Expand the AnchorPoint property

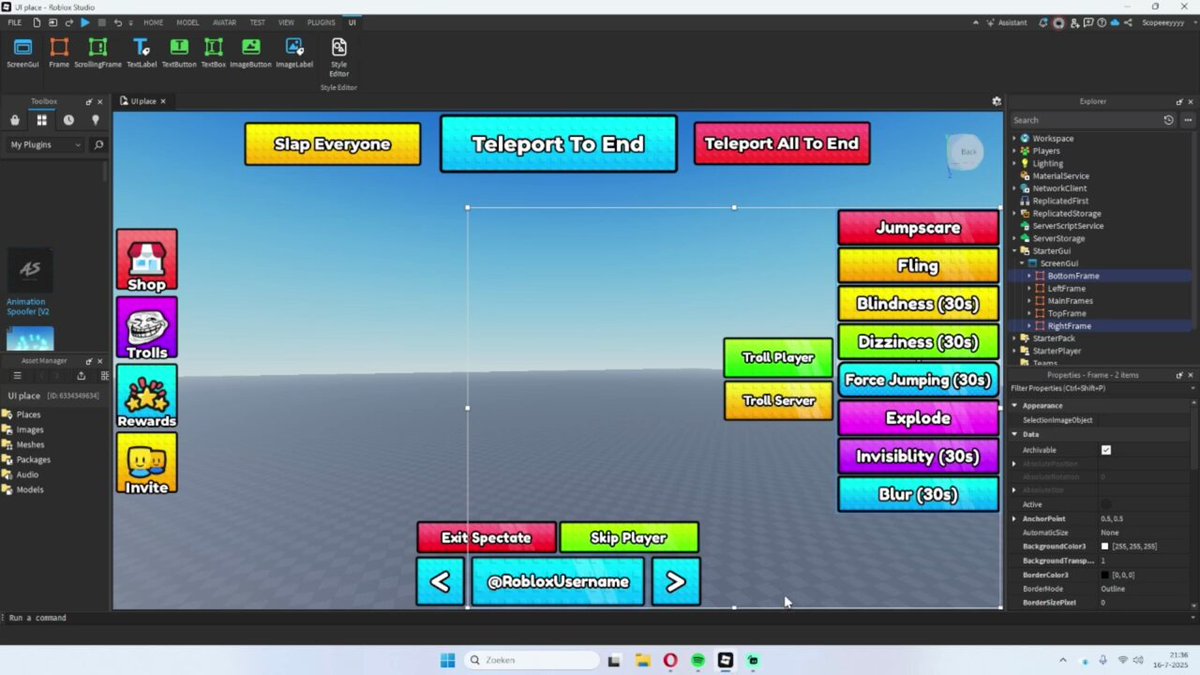pos(1014,519)
